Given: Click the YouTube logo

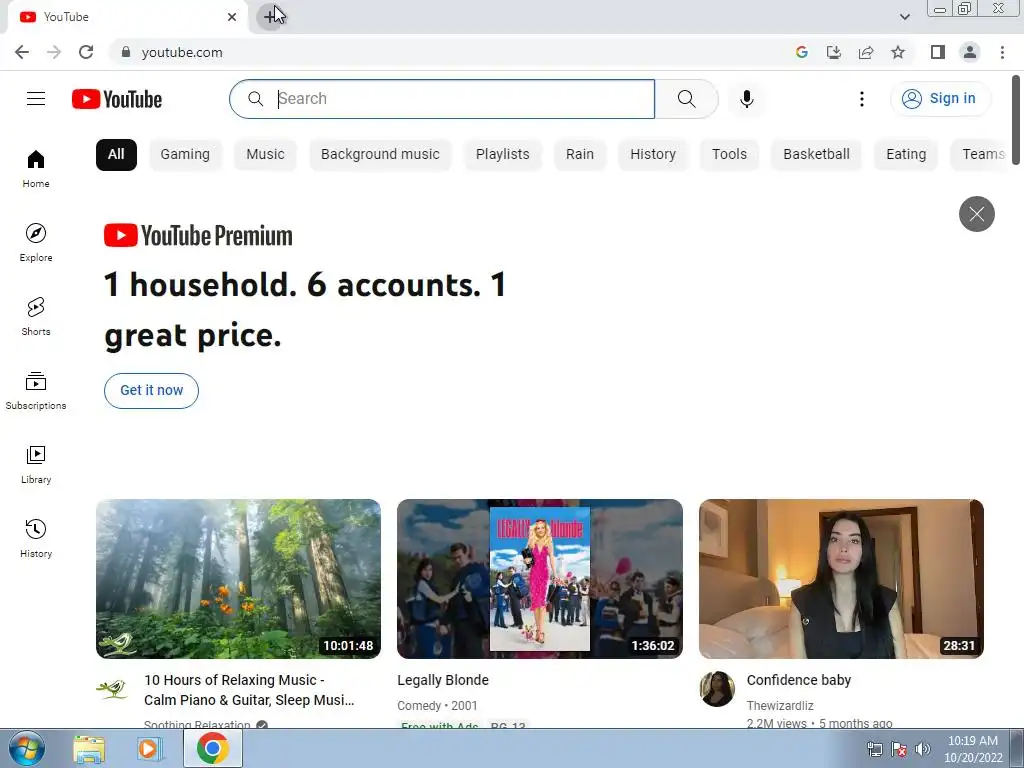Looking at the screenshot, I should pos(117,99).
